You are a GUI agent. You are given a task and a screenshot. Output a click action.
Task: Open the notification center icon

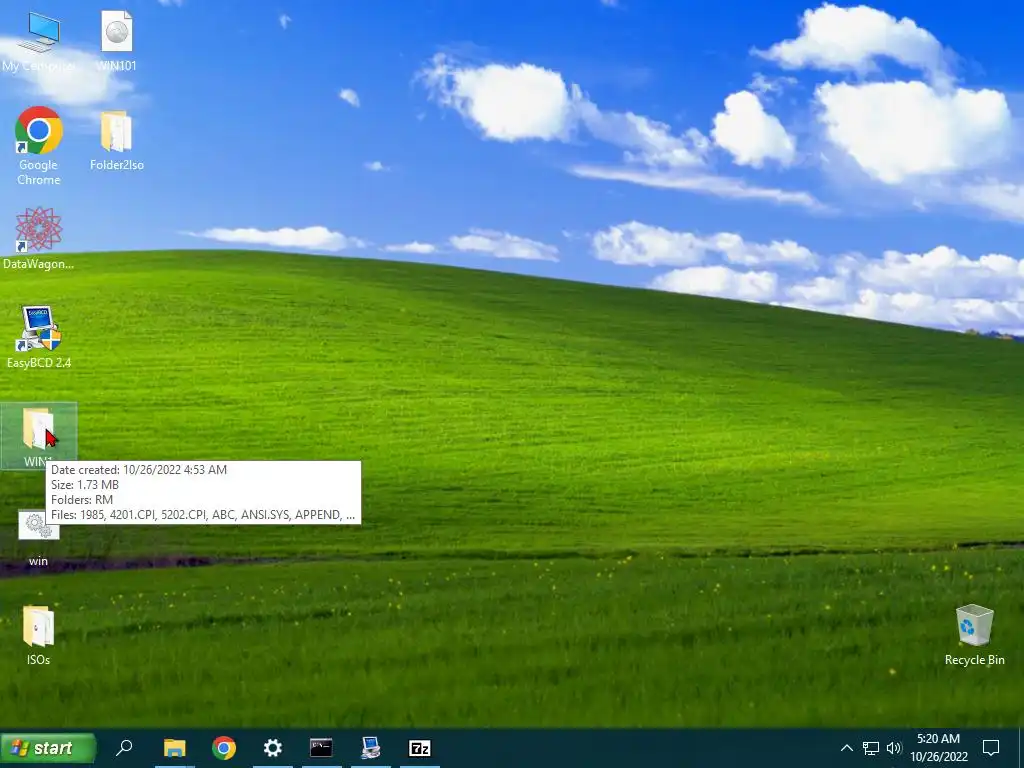point(991,748)
